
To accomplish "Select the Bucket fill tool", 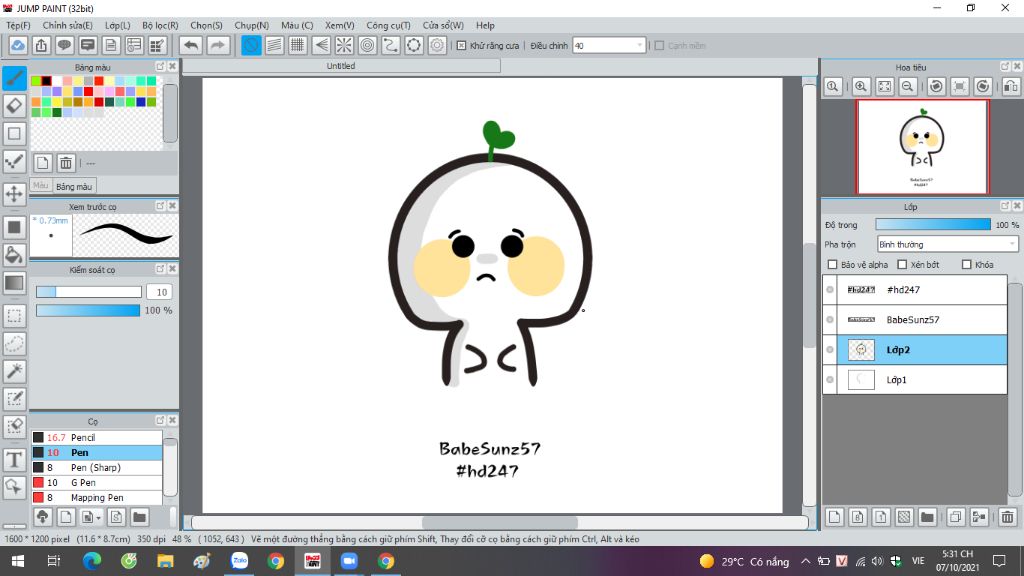I will coord(14,255).
